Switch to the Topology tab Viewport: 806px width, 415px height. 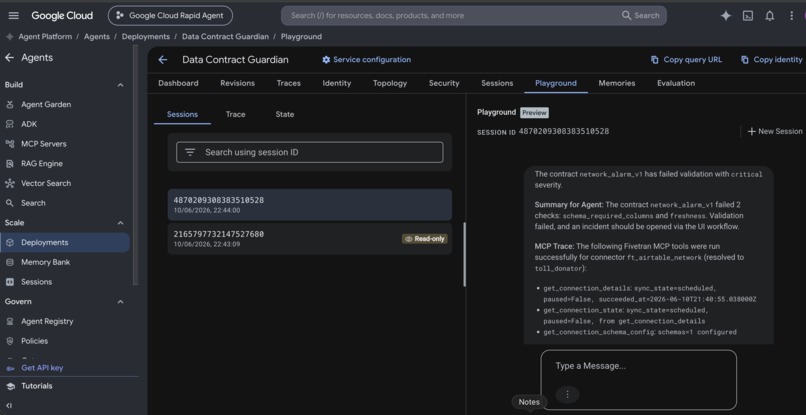coord(390,83)
